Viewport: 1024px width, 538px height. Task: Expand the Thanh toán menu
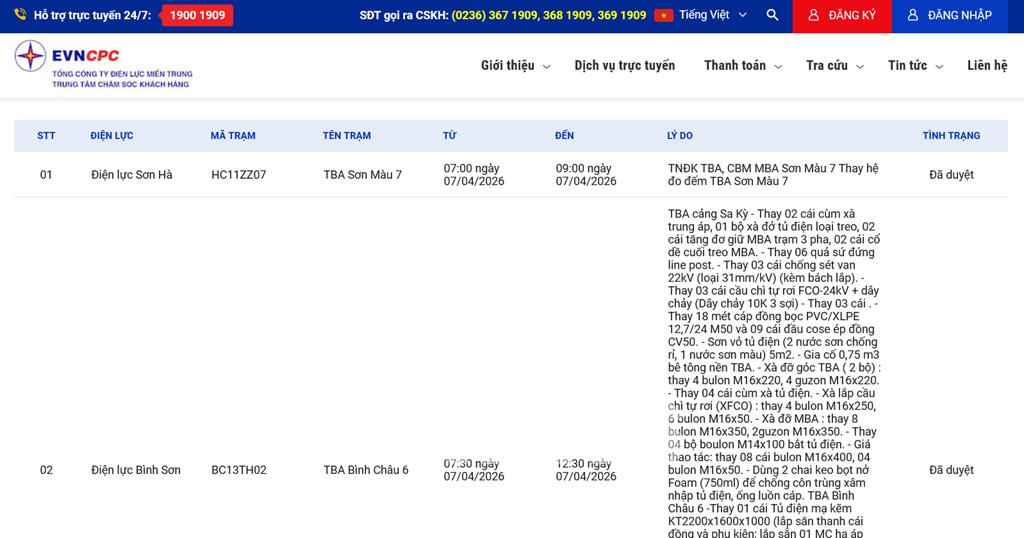[741, 66]
